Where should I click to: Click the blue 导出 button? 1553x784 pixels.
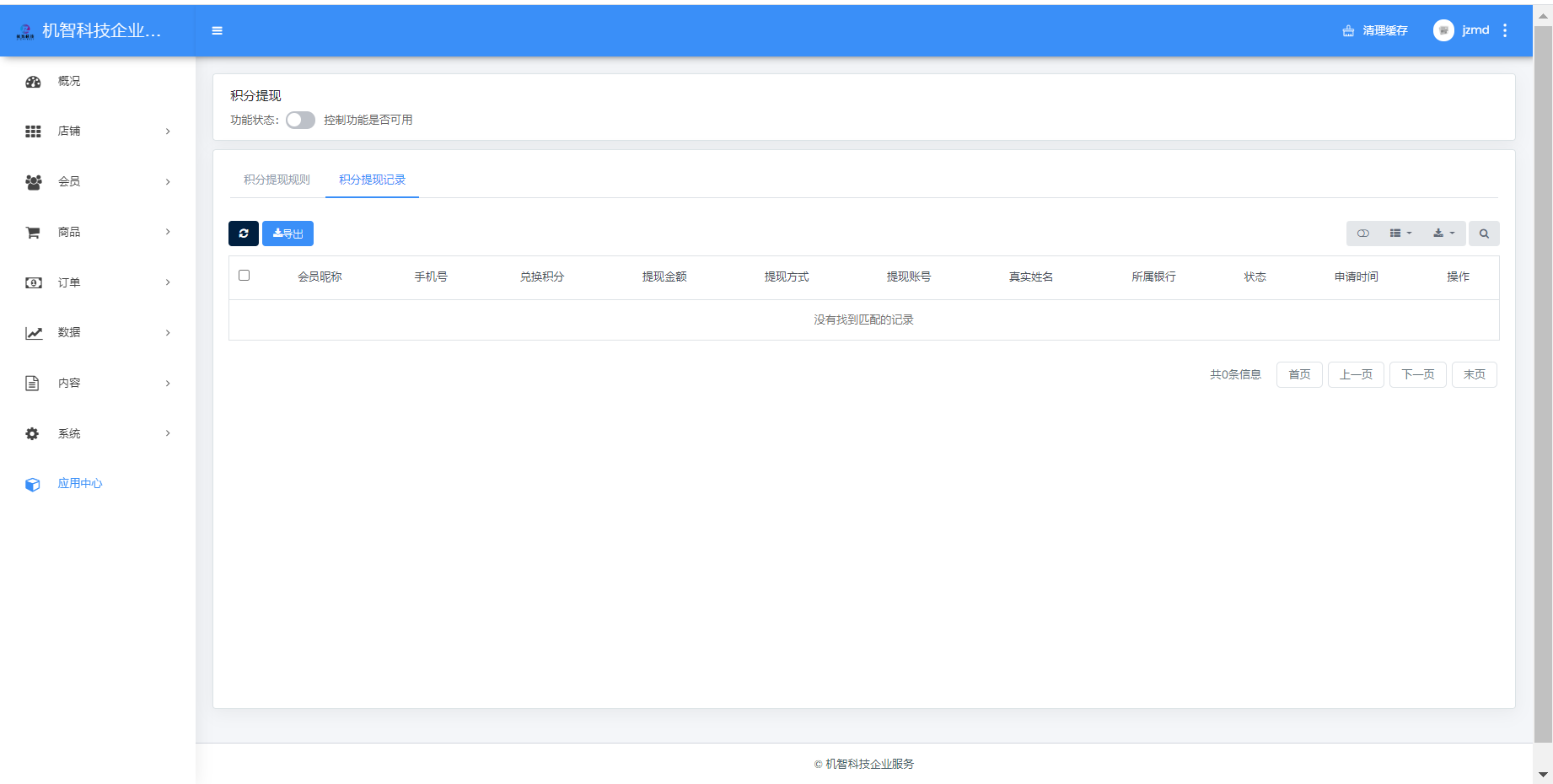point(287,234)
